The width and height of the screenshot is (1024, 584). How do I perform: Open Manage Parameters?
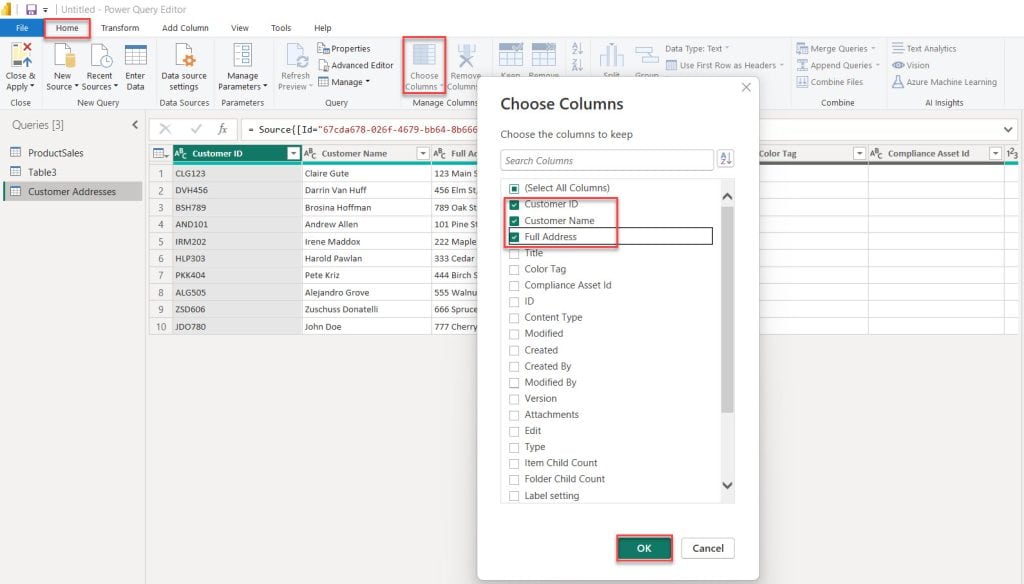point(242,67)
